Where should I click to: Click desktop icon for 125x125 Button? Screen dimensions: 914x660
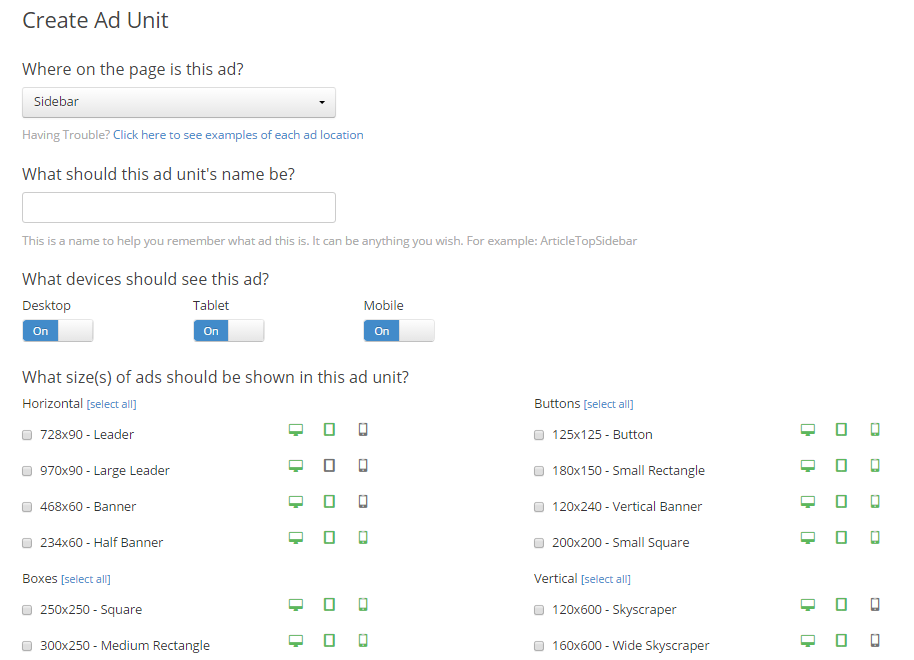(x=807, y=430)
